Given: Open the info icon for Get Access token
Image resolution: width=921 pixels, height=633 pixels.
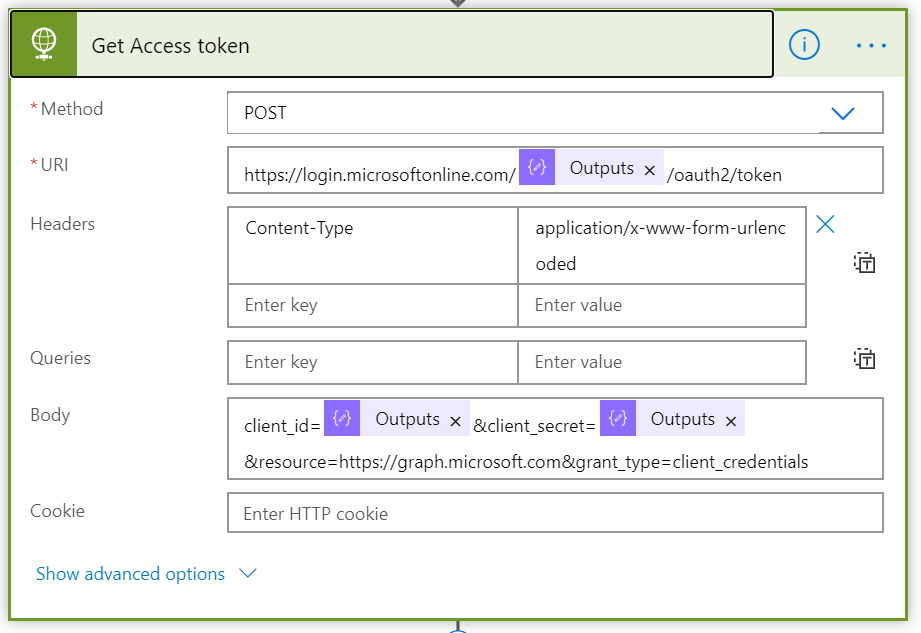Looking at the screenshot, I should click(804, 45).
